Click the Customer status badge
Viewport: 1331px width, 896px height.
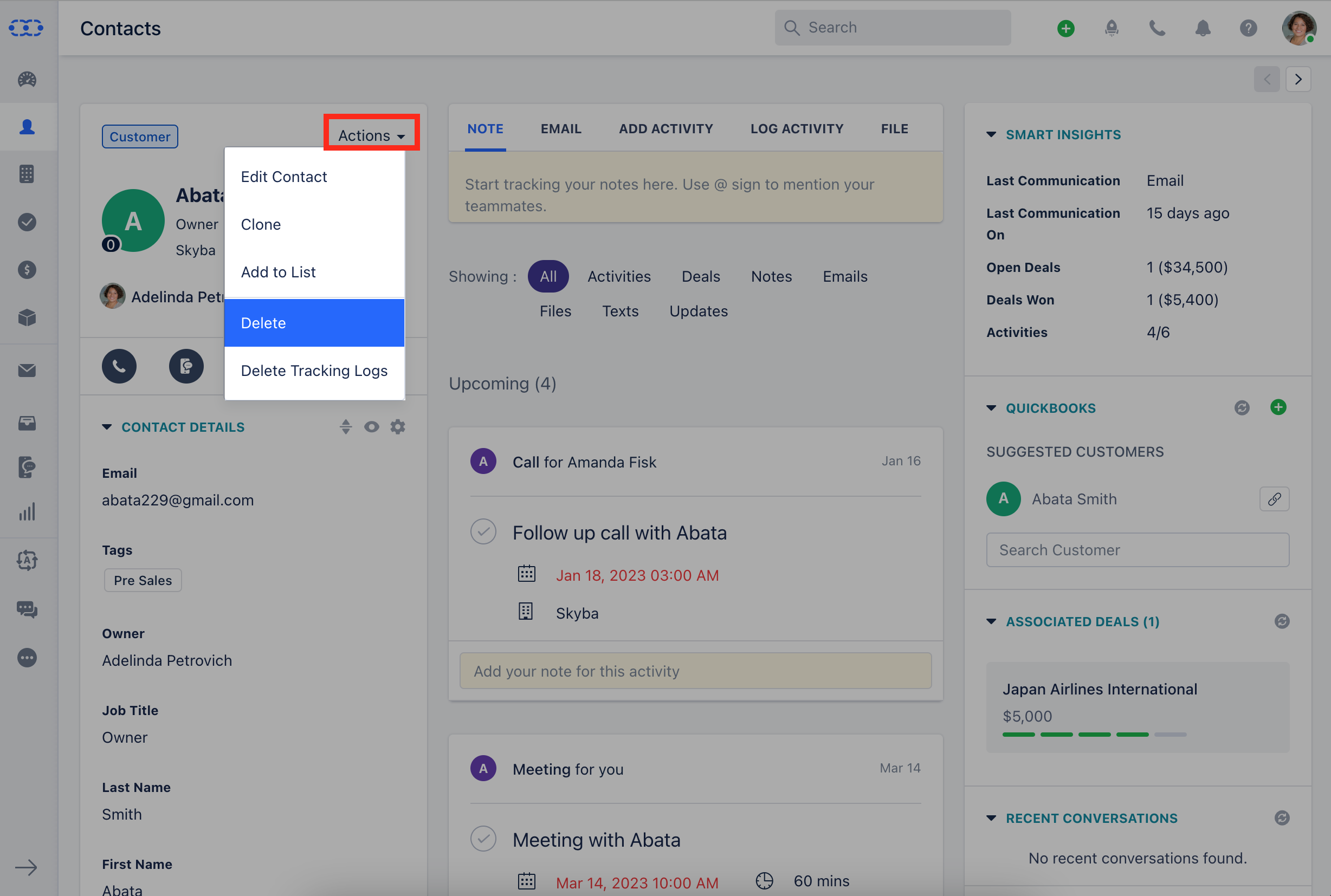(139, 137)
